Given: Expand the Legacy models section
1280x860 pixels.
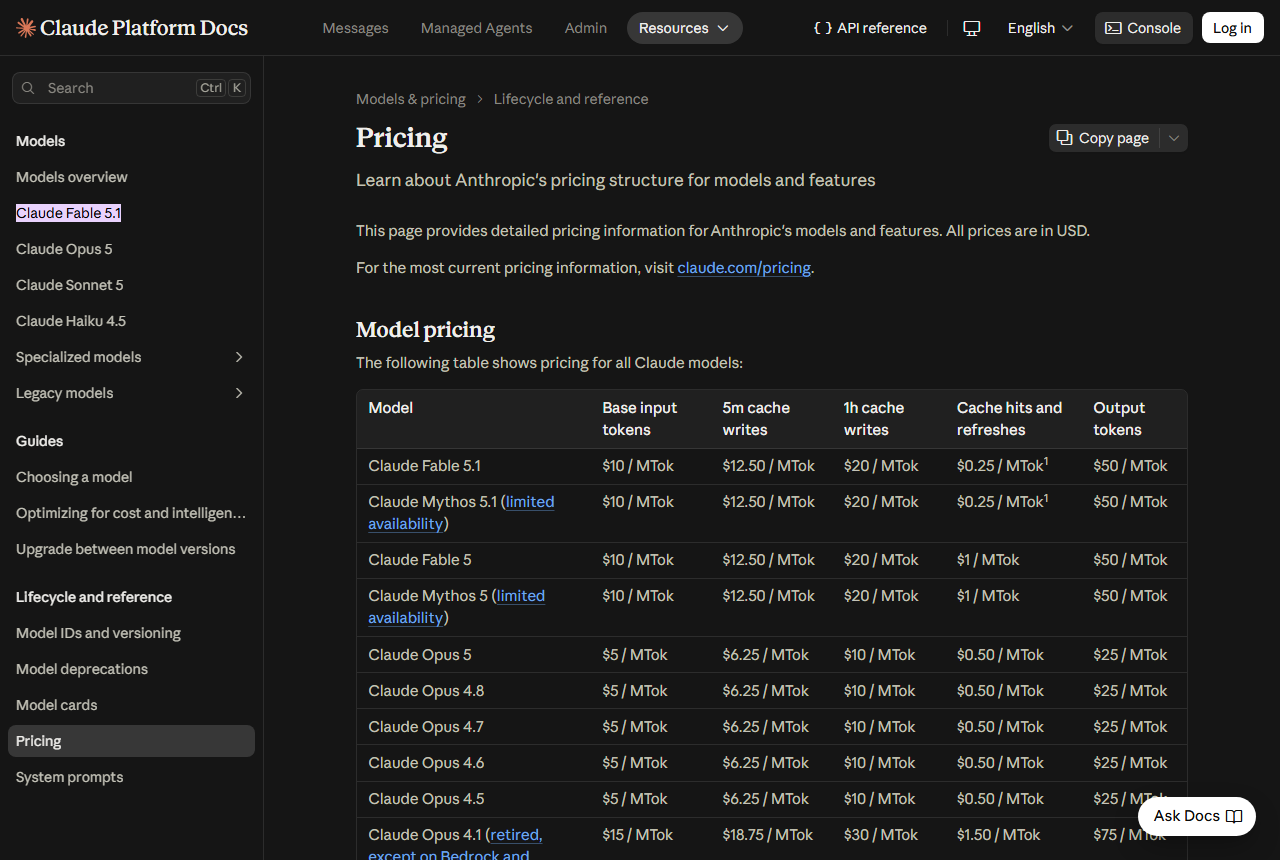Looking at the screenshot, I should pos(131,393).
